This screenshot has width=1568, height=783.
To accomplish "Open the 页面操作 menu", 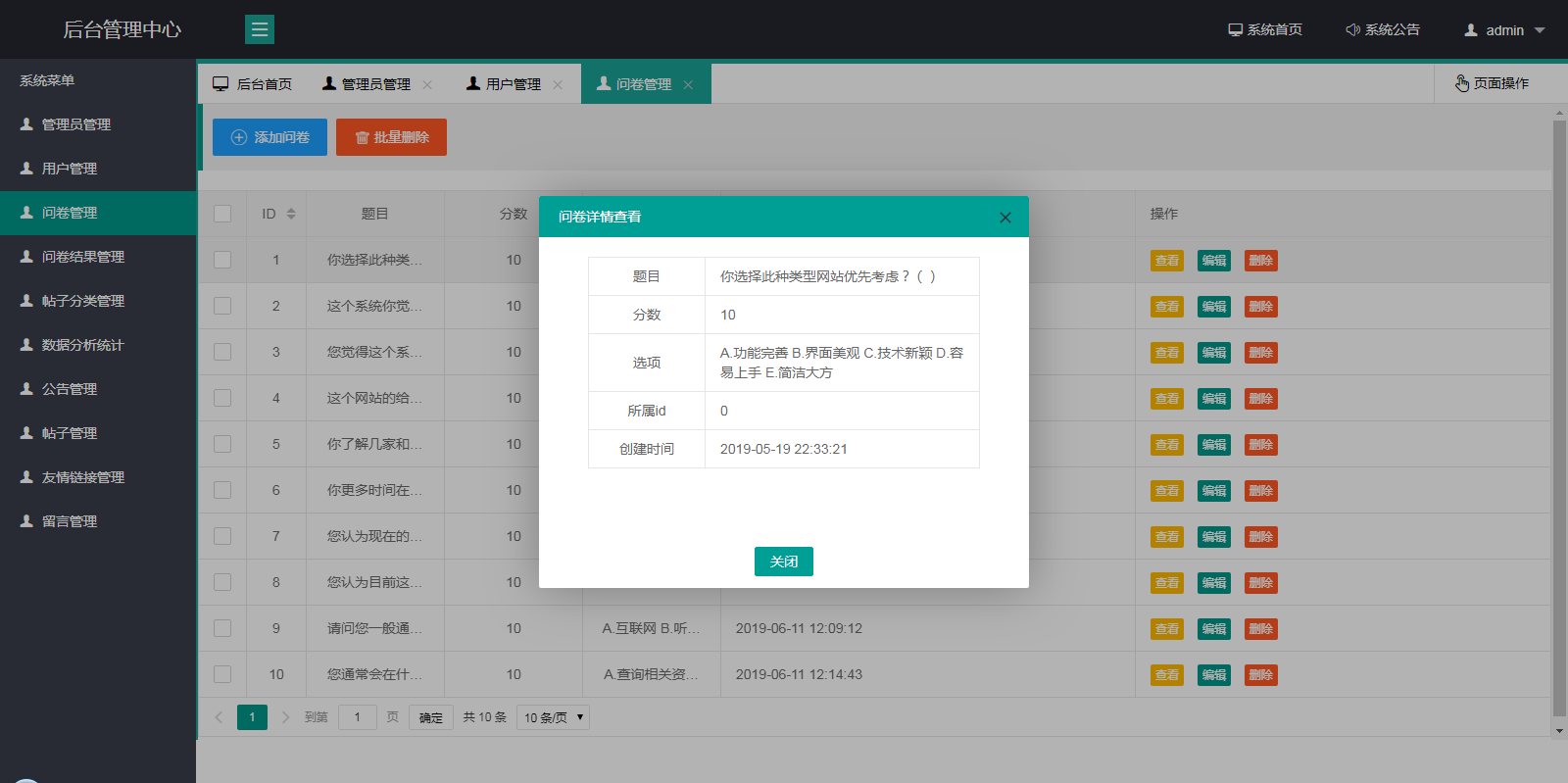I will click(x=1492, y=83).
